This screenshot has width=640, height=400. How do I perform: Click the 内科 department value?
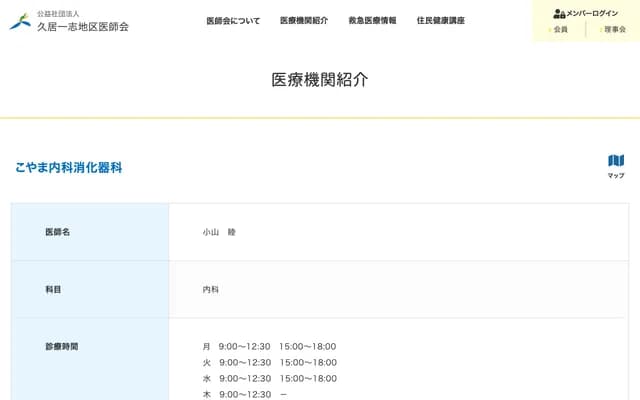pyautogui.click(x=211, y=289)
